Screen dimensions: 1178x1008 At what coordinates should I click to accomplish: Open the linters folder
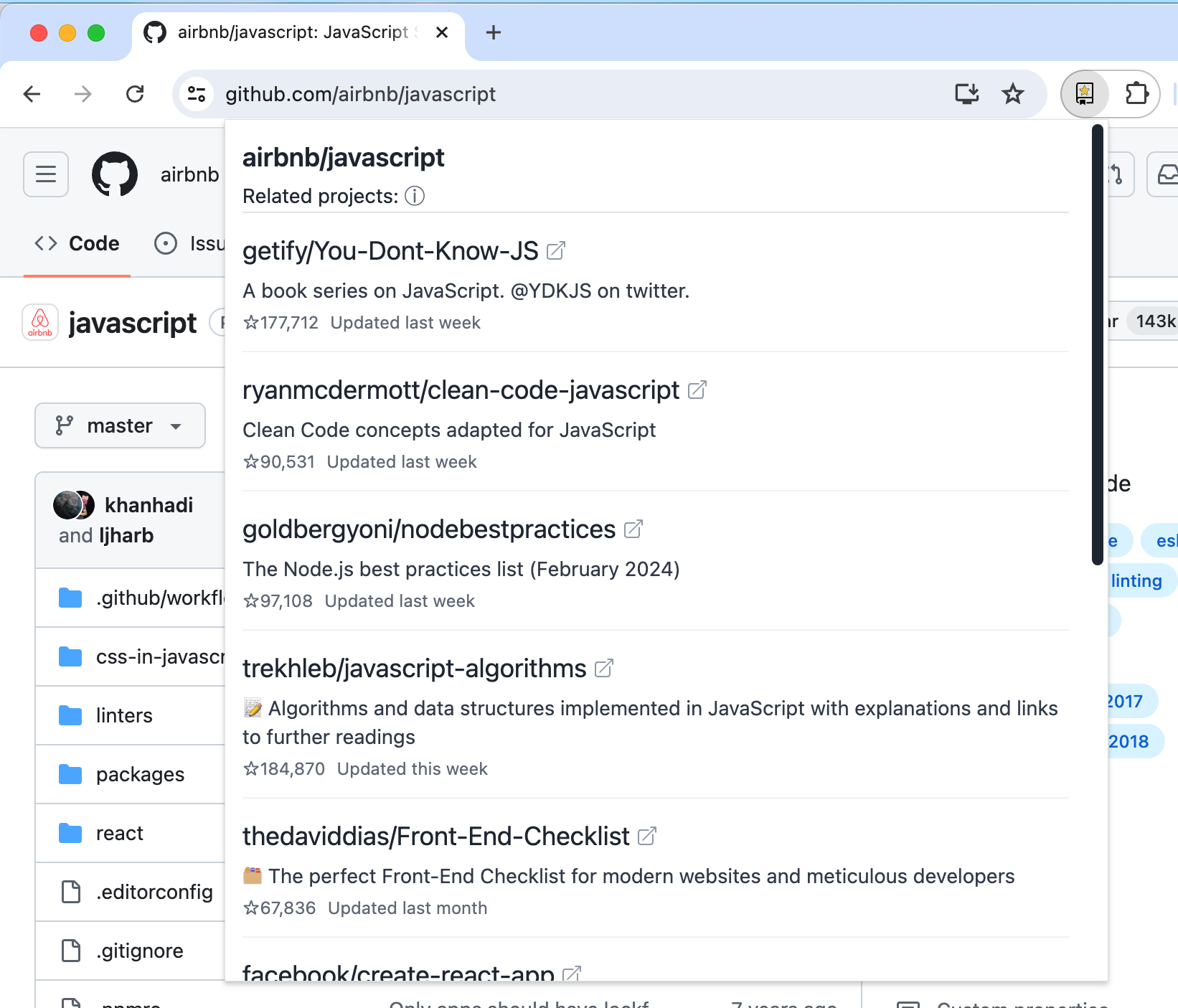click(124, 715)
